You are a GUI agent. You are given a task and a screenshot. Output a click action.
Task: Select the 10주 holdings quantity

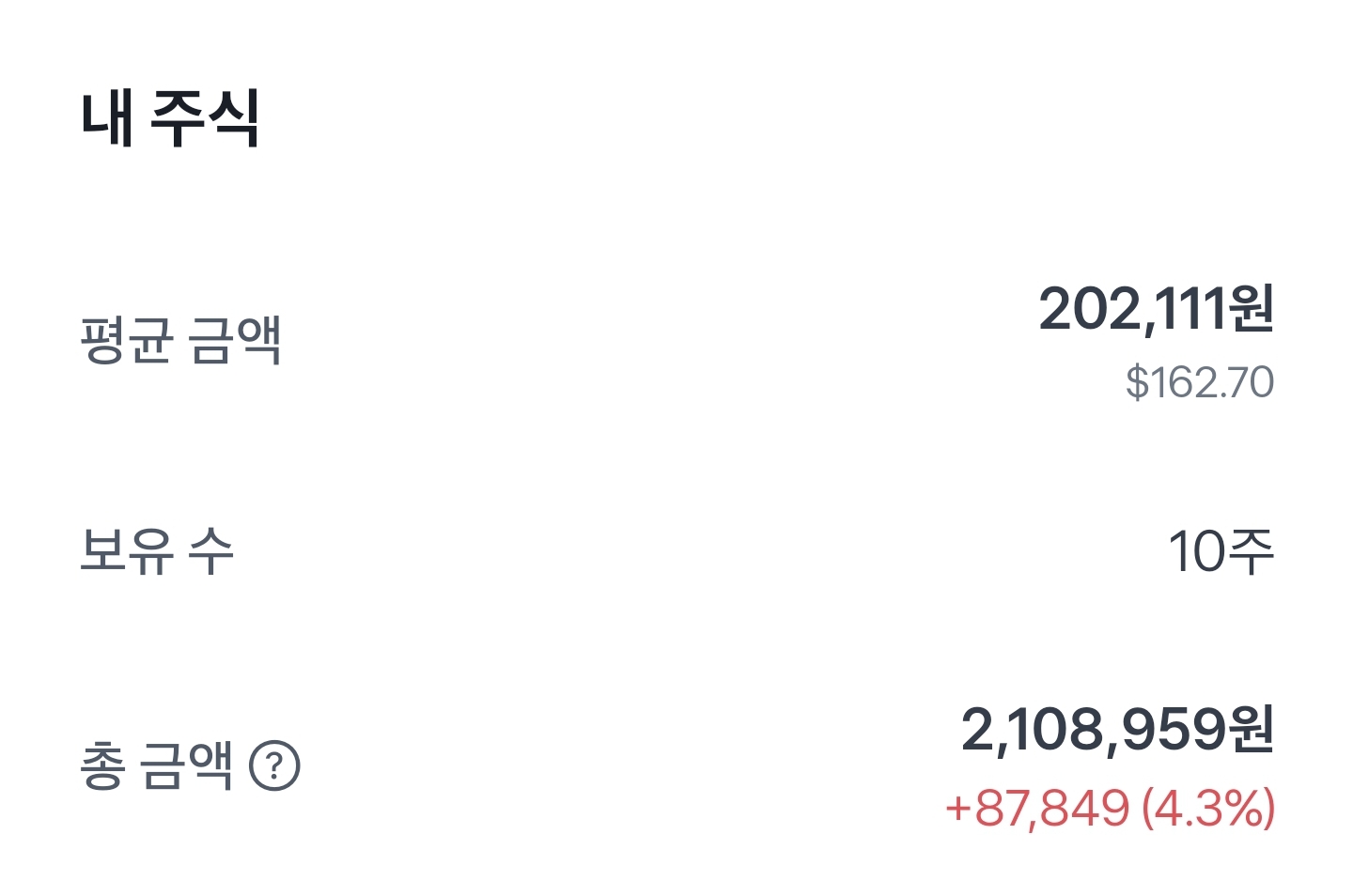pyautogui.click(x=1221, y=550)
